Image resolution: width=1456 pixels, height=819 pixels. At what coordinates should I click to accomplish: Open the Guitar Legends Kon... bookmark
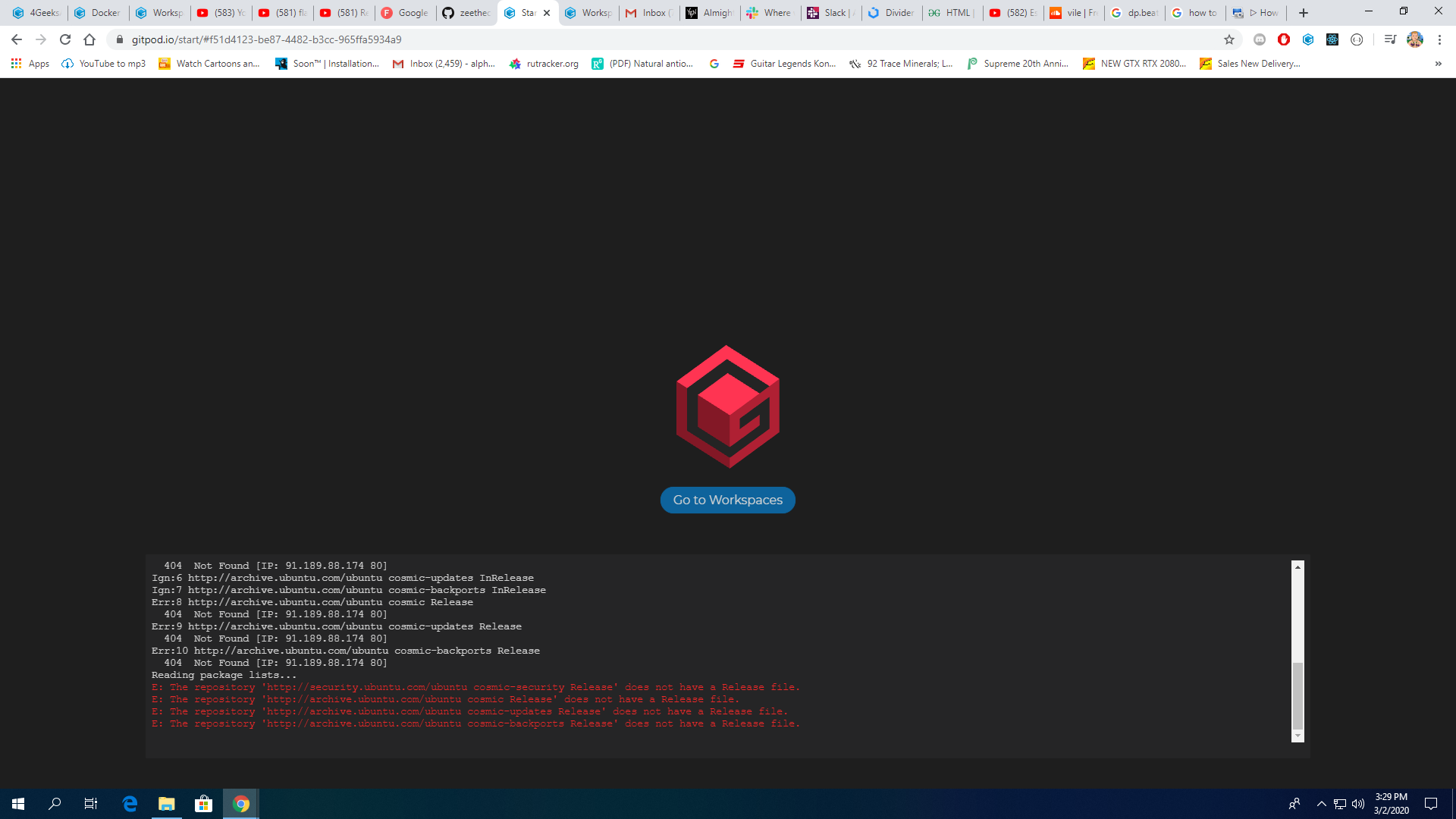pos(784,64)
